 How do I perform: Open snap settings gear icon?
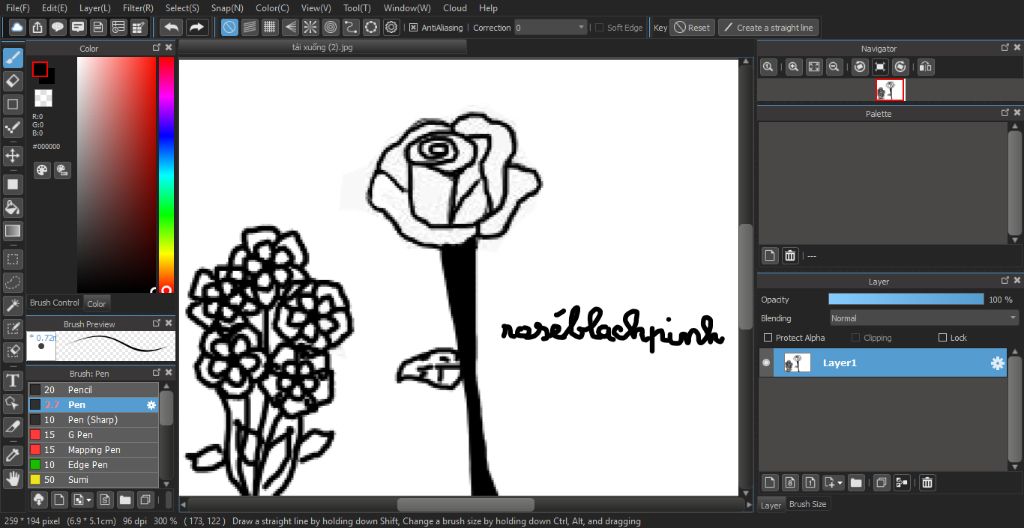coord(391,27)
